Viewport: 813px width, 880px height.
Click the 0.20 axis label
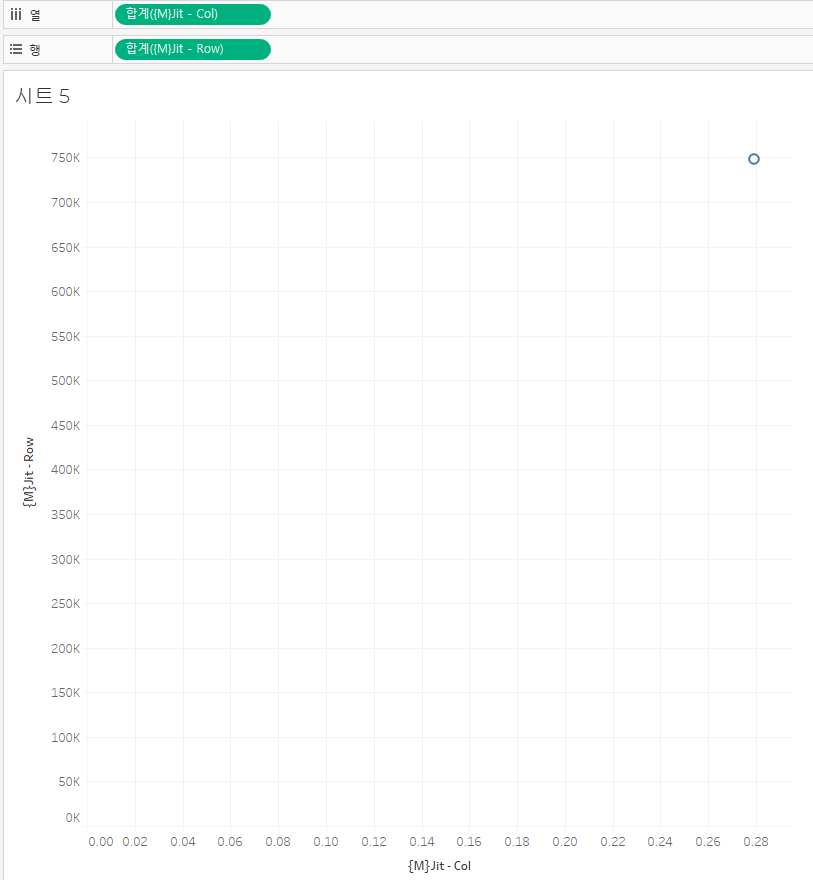(565, 842)
